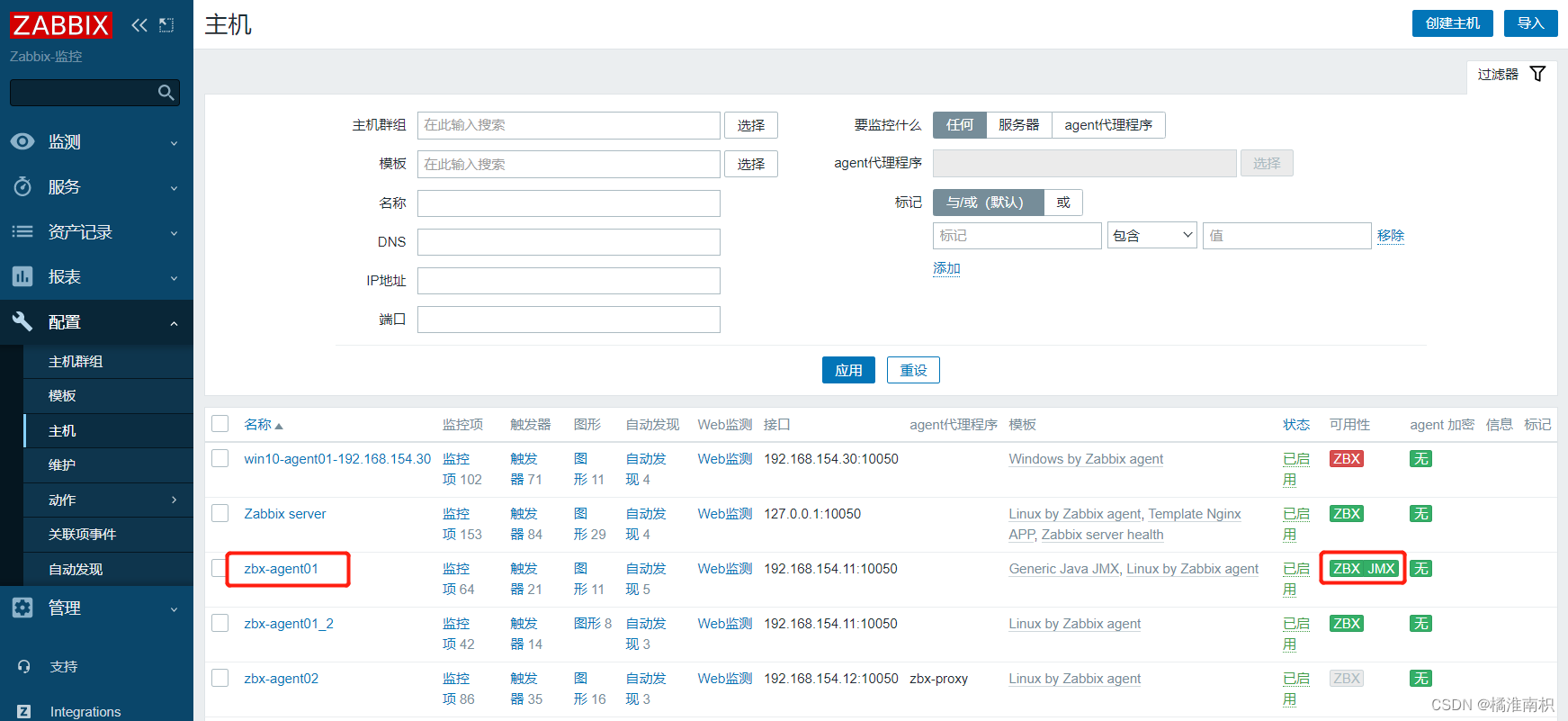The width and height of the screenshot is (1568, 721).
Task: Expand the 资产记录 menu section
Action: [175, 233]
